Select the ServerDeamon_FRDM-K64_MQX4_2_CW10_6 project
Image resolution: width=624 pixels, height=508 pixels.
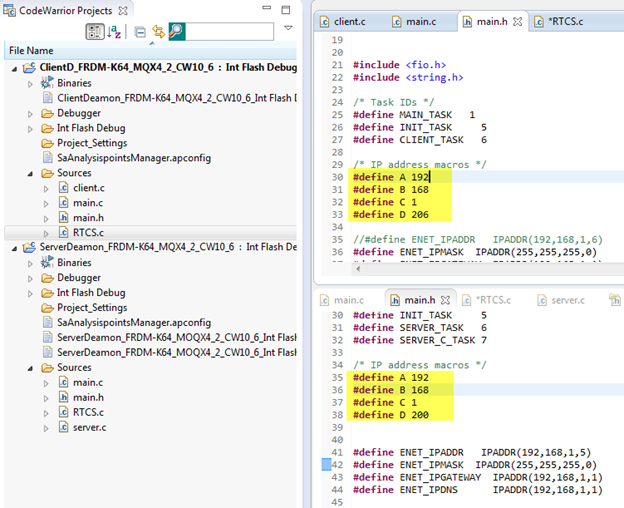(168, 247)
